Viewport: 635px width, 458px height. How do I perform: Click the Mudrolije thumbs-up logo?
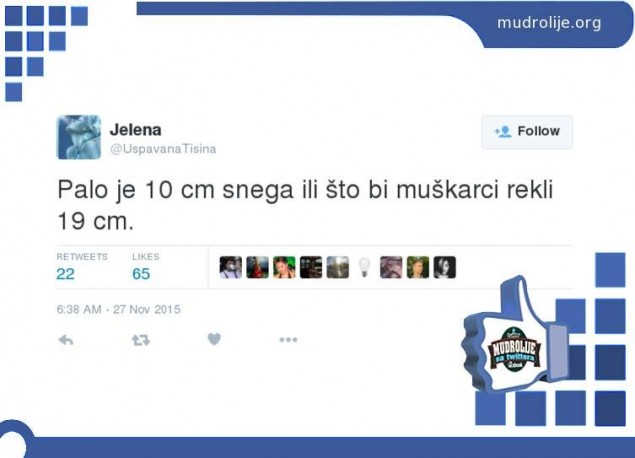513,350
